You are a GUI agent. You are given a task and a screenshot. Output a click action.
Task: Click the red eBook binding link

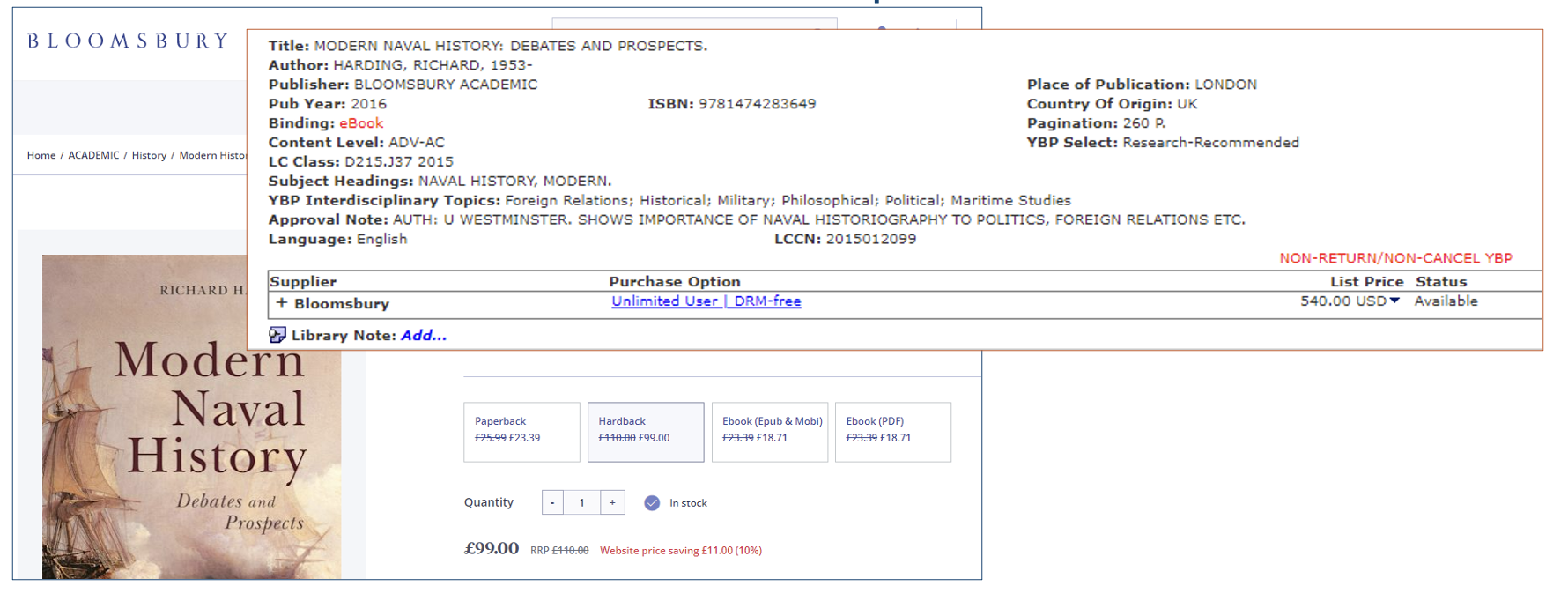(x=361, y=123)
